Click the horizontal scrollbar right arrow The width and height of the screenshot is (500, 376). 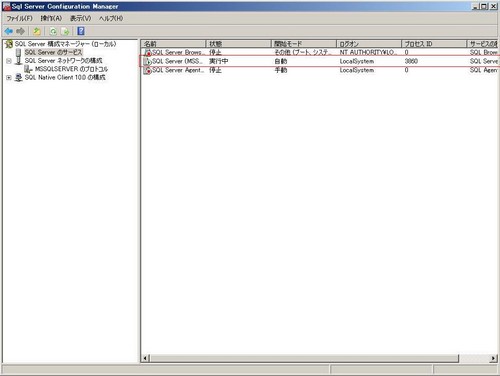[x=494, y=358]
